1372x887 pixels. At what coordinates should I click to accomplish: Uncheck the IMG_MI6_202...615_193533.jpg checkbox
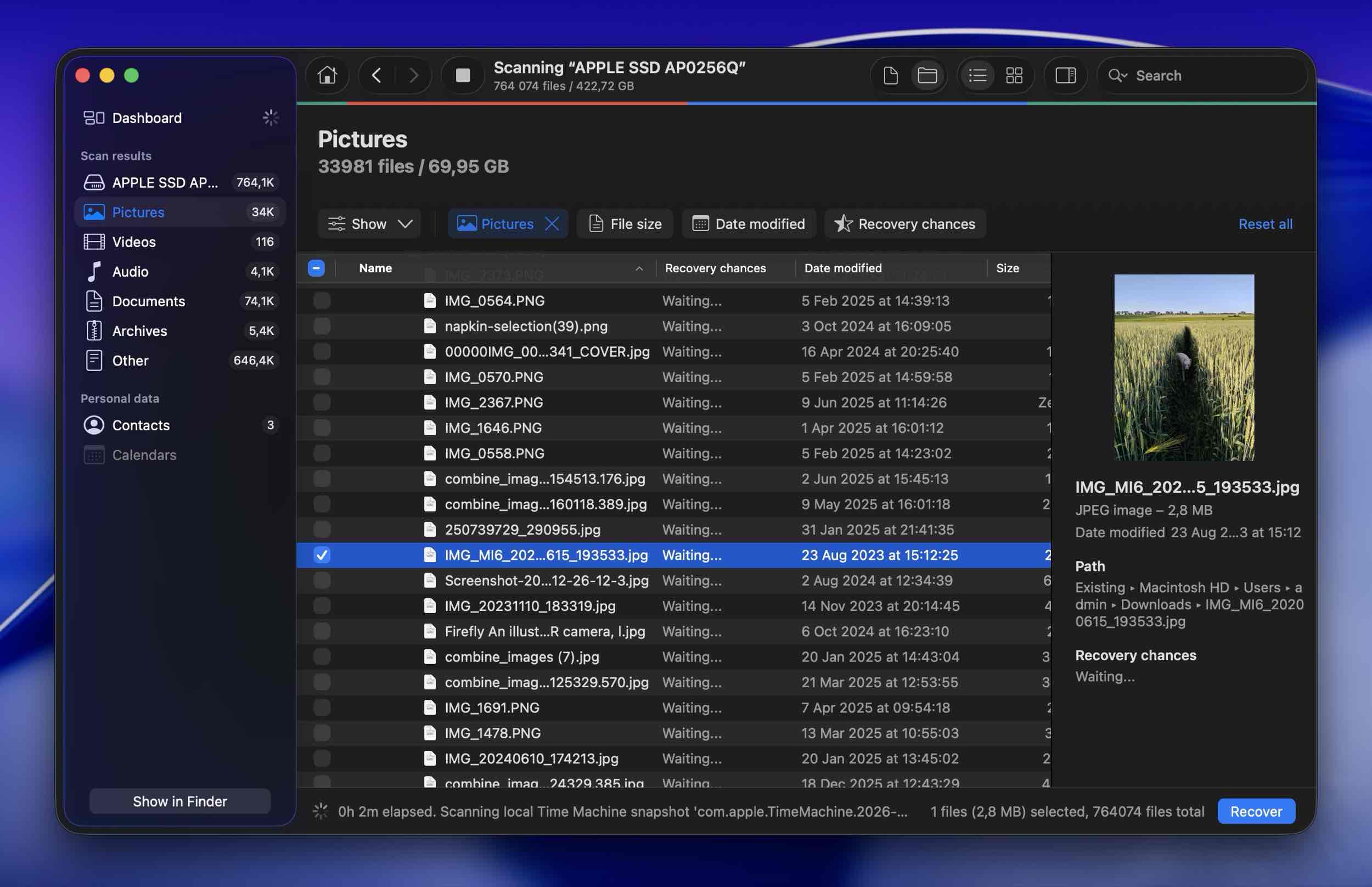click(x=322, y=555)
